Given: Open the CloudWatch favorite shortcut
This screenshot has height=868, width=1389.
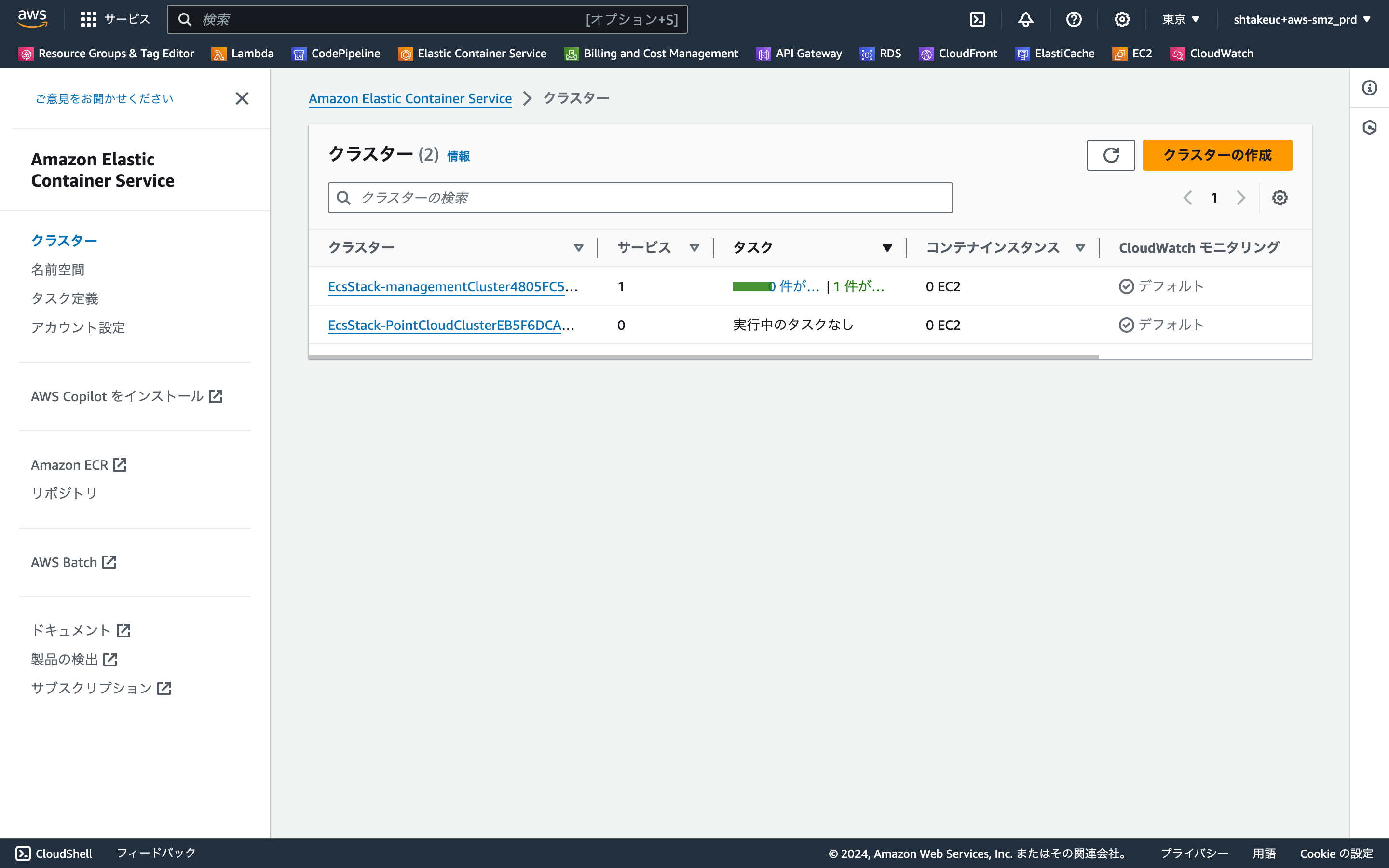Looking at the screenshot, I should pyautogui.click(x=1212, y=54).
